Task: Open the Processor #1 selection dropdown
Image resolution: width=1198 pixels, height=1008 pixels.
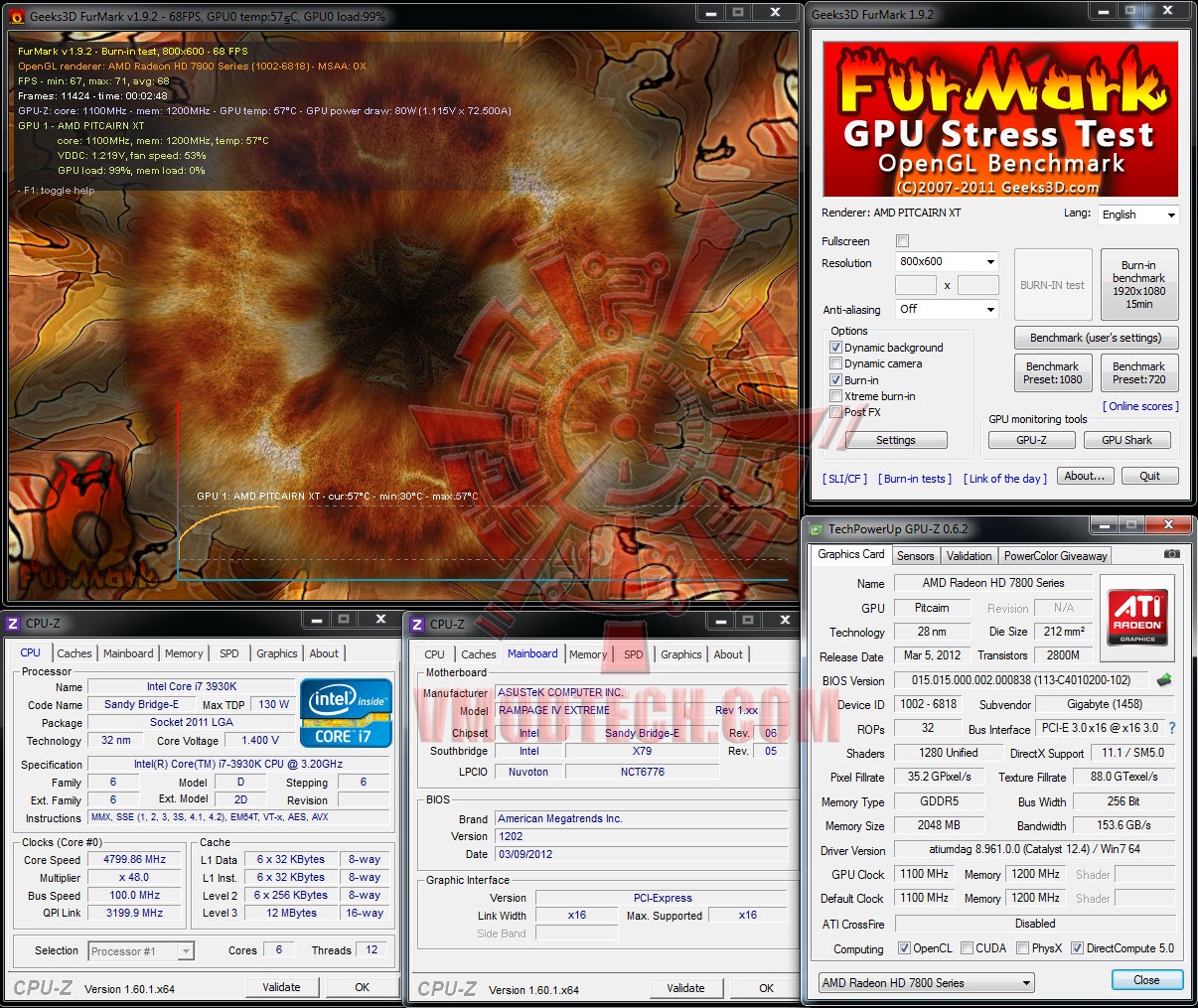Action: pyautogui.click(x=141, y=951)
